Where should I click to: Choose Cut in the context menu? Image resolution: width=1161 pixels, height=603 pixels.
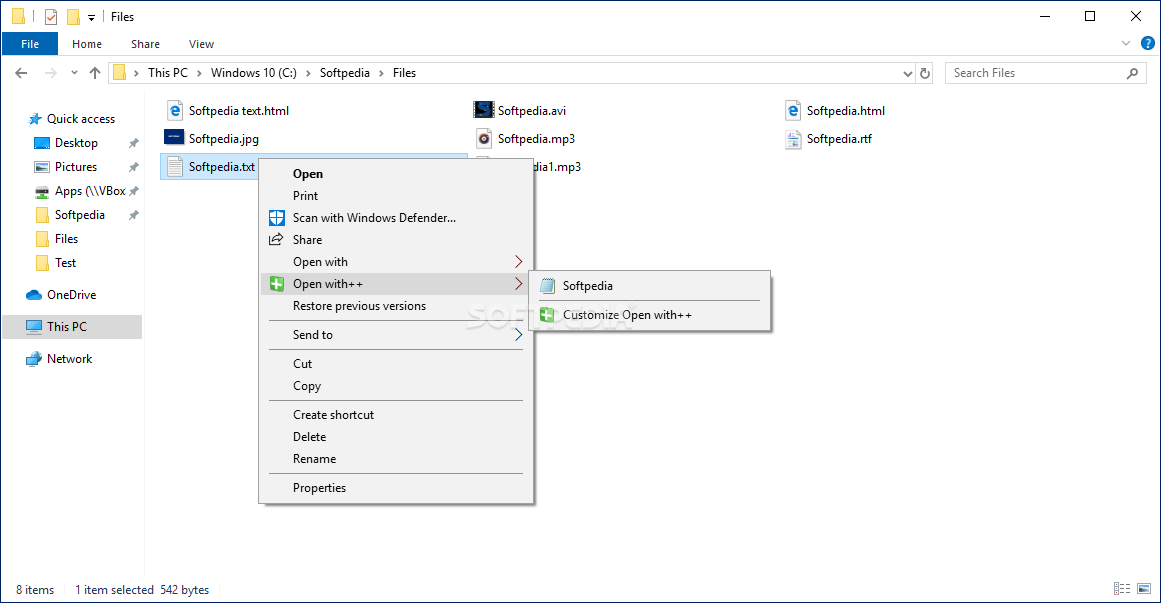396,364
